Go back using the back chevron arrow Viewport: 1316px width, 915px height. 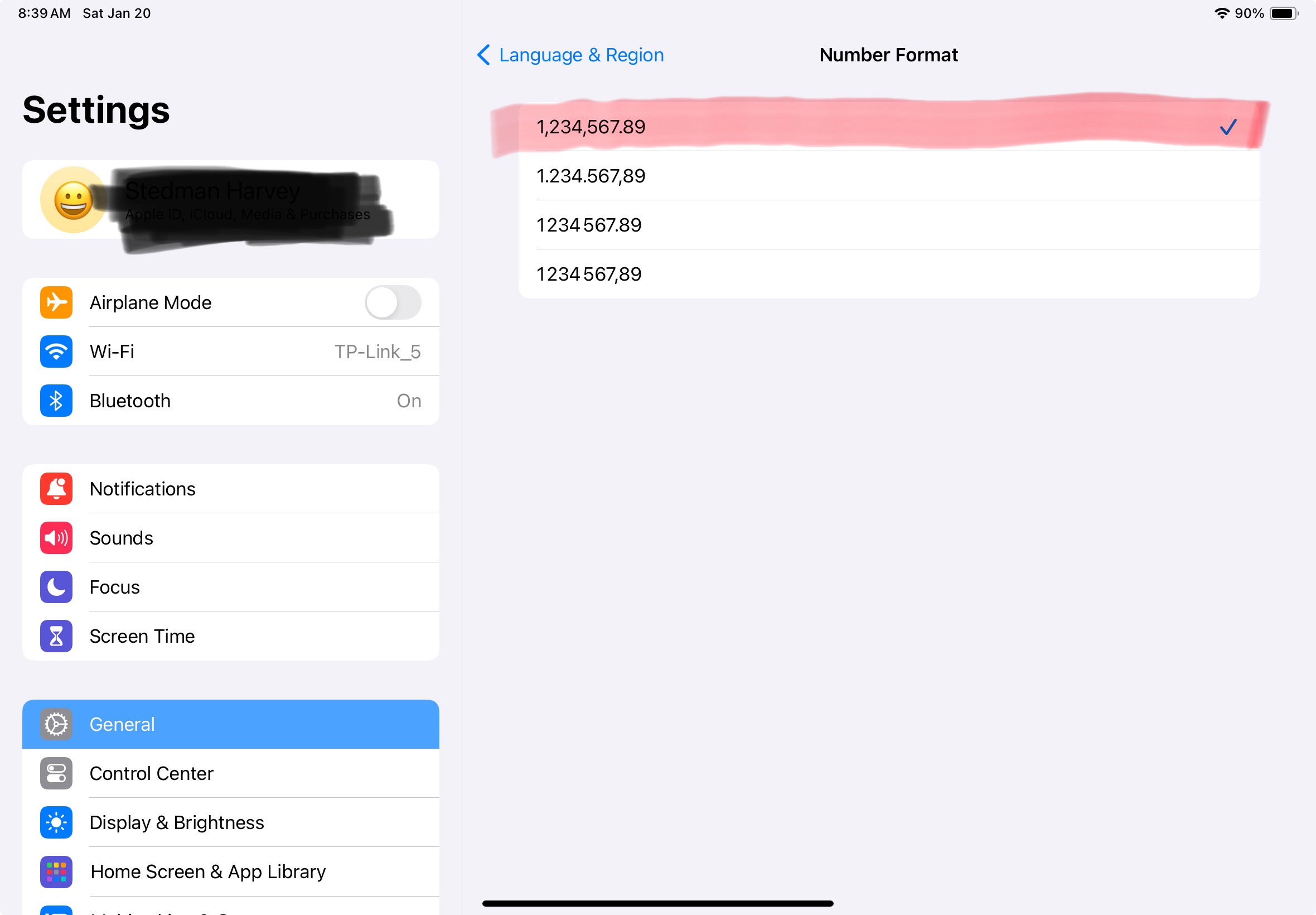coord(483,55)
